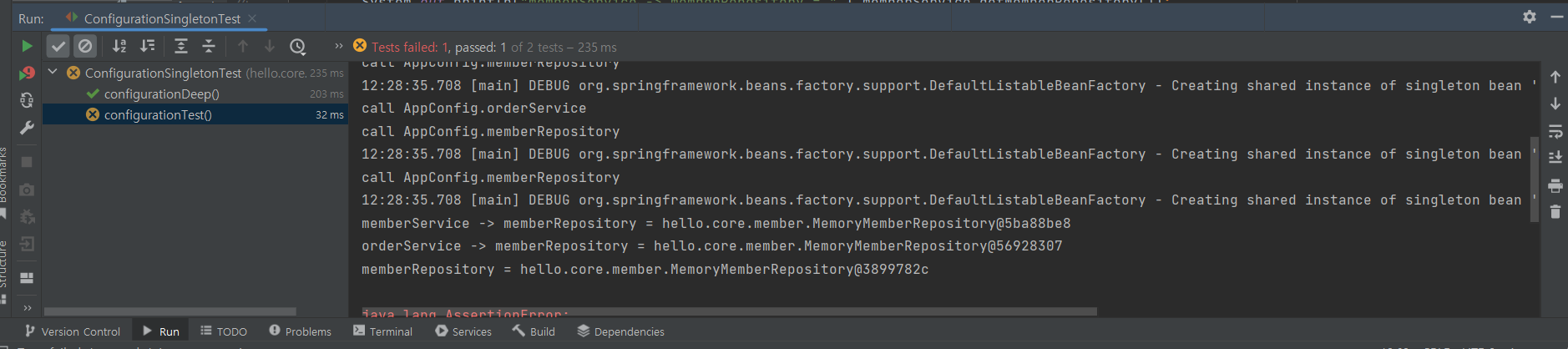Select the failed configurationTest() test
The image size is (1568, 349).
click(195, 114)
